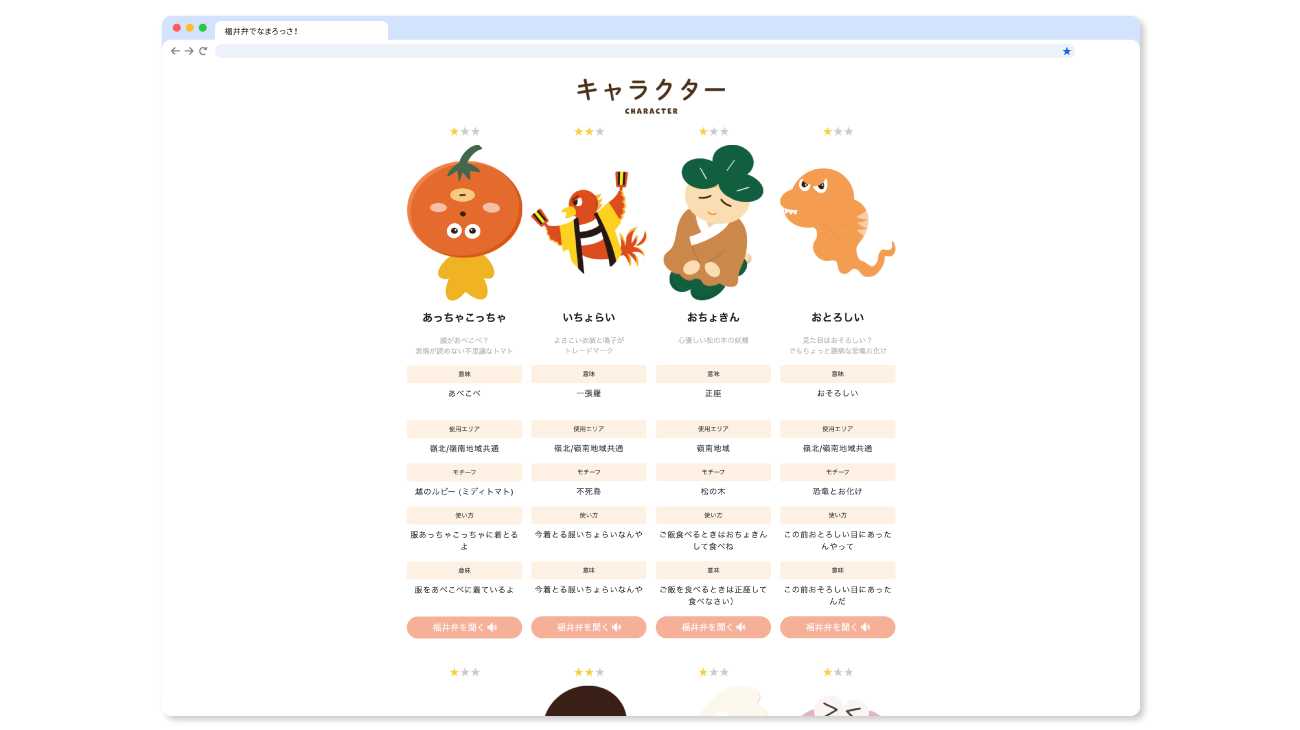Viewport: 1300px width, 730px height.
Task: Click speaker icon under あっちゃこっちゃ
Action: [x=492, y=627]
